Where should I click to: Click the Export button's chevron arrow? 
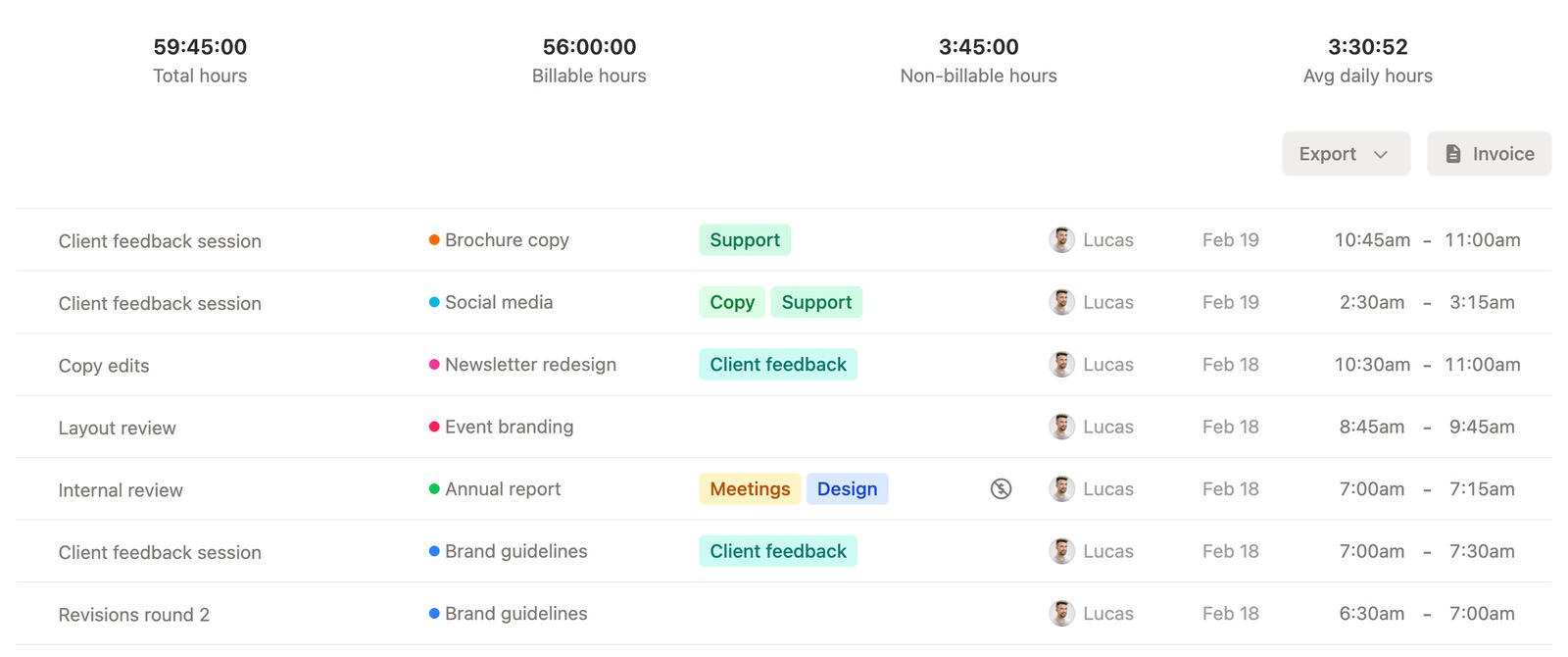pyautogui.click(x=1383, y=154)
